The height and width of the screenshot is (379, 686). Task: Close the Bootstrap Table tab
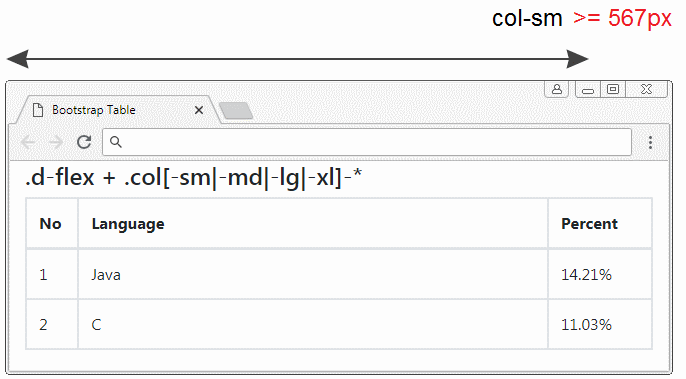click(199, 110)
